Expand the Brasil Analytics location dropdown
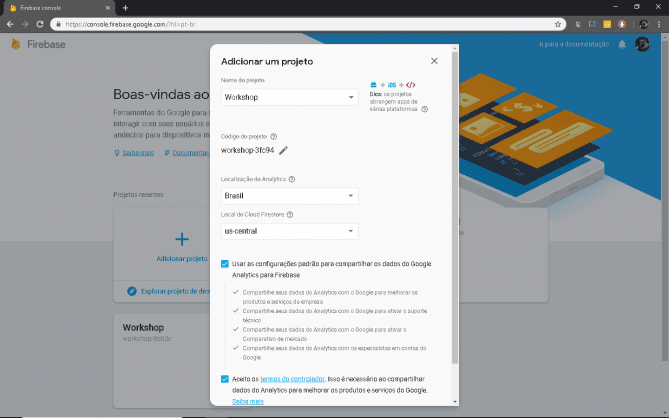The image size is (669, 418). pyautogui.click(x=289, y=196)
